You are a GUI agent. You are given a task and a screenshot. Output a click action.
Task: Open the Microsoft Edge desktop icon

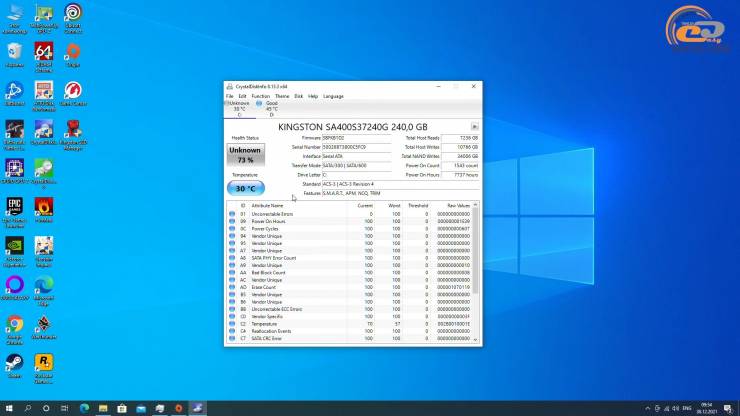[x=43, y=291]
